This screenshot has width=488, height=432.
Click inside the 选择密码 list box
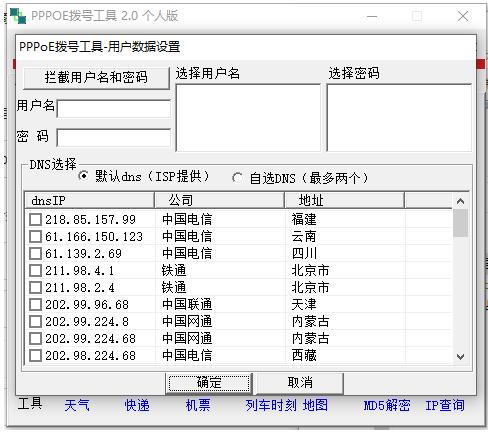(x=399, y=118)
